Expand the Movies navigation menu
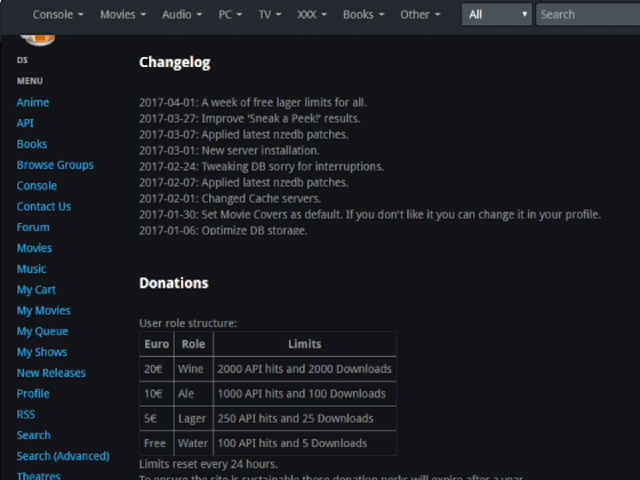 click(123, 15)
